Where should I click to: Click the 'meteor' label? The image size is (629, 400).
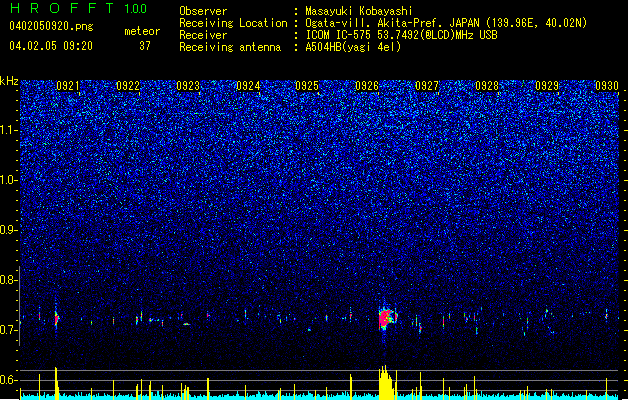pyautogui.click(x=142, y=31)
